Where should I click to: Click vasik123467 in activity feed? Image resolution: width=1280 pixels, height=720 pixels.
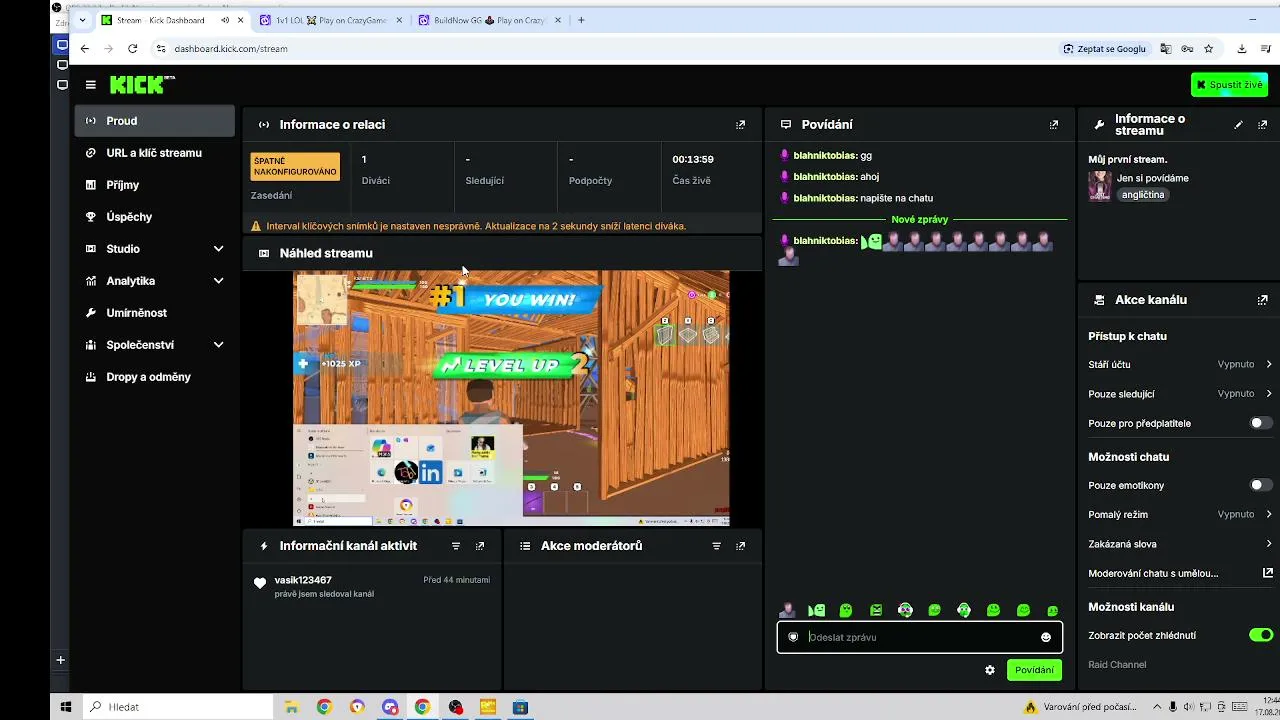[303, 580]
